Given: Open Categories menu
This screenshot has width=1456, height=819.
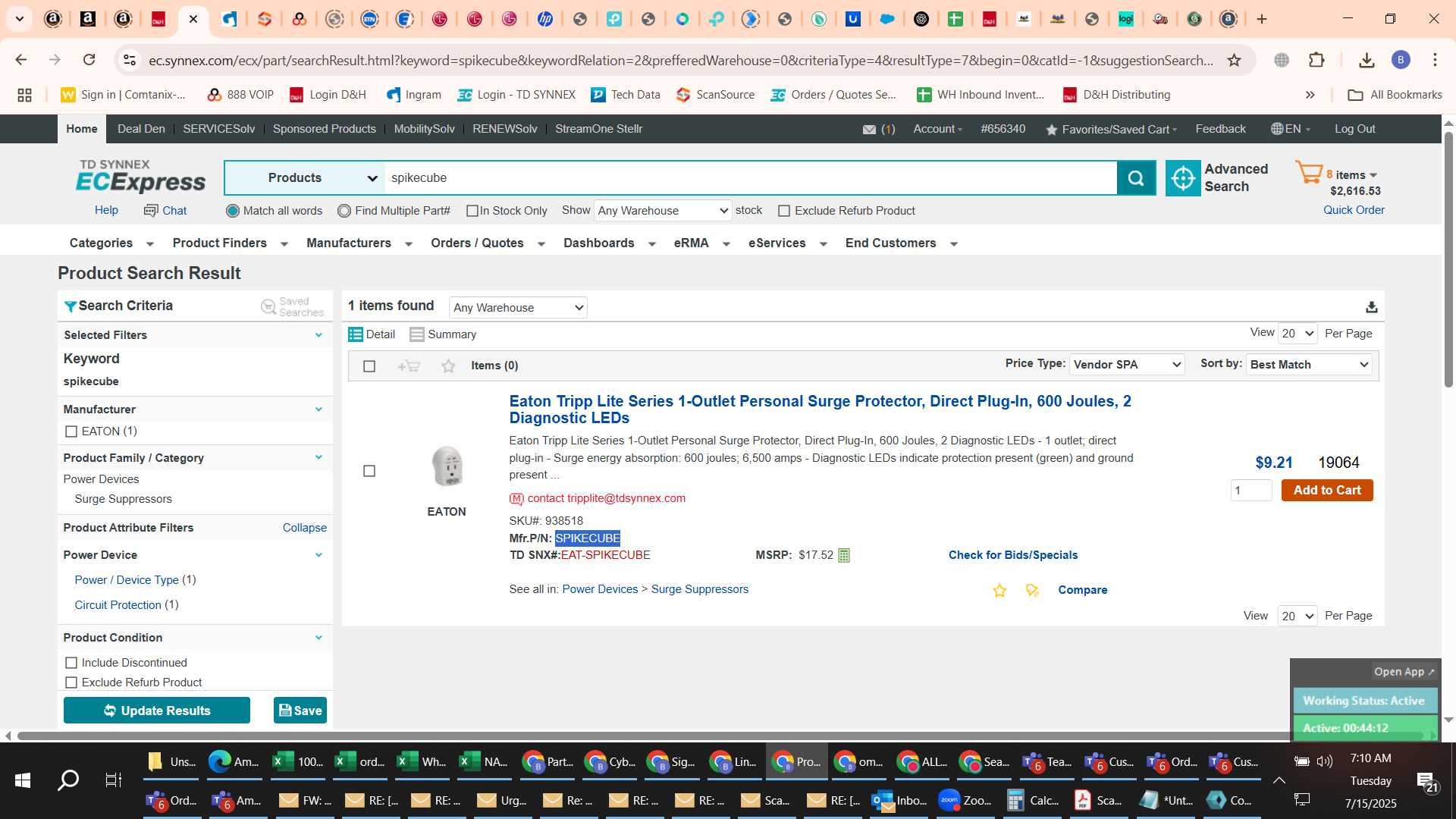Looking at the screenshot, I should (111, 243).
